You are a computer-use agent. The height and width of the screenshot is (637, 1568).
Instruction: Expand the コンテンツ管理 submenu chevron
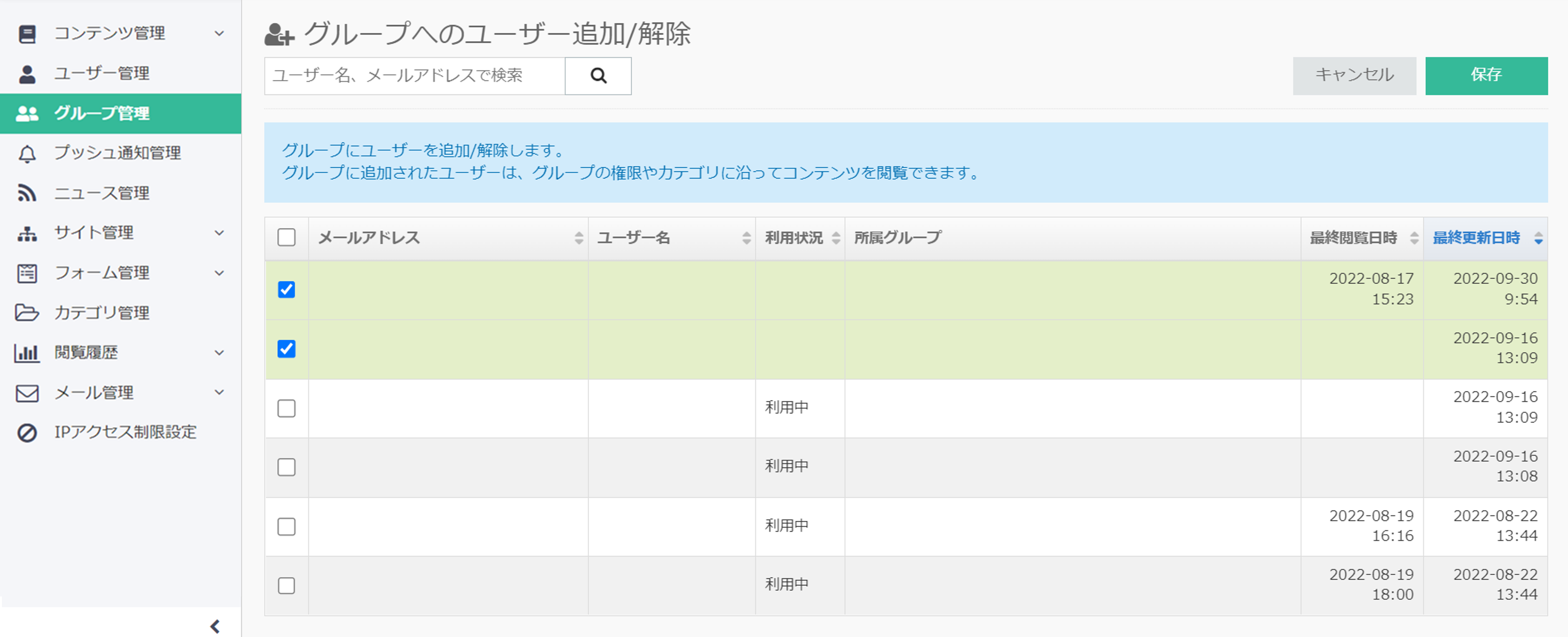coord(219,34)
